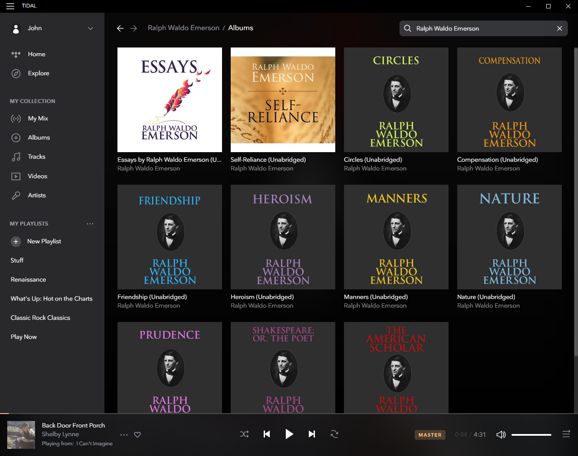Open What's Up: Hot on the Charts playlist
This screenshot has height=456, width=578.
tap(51, 299)
